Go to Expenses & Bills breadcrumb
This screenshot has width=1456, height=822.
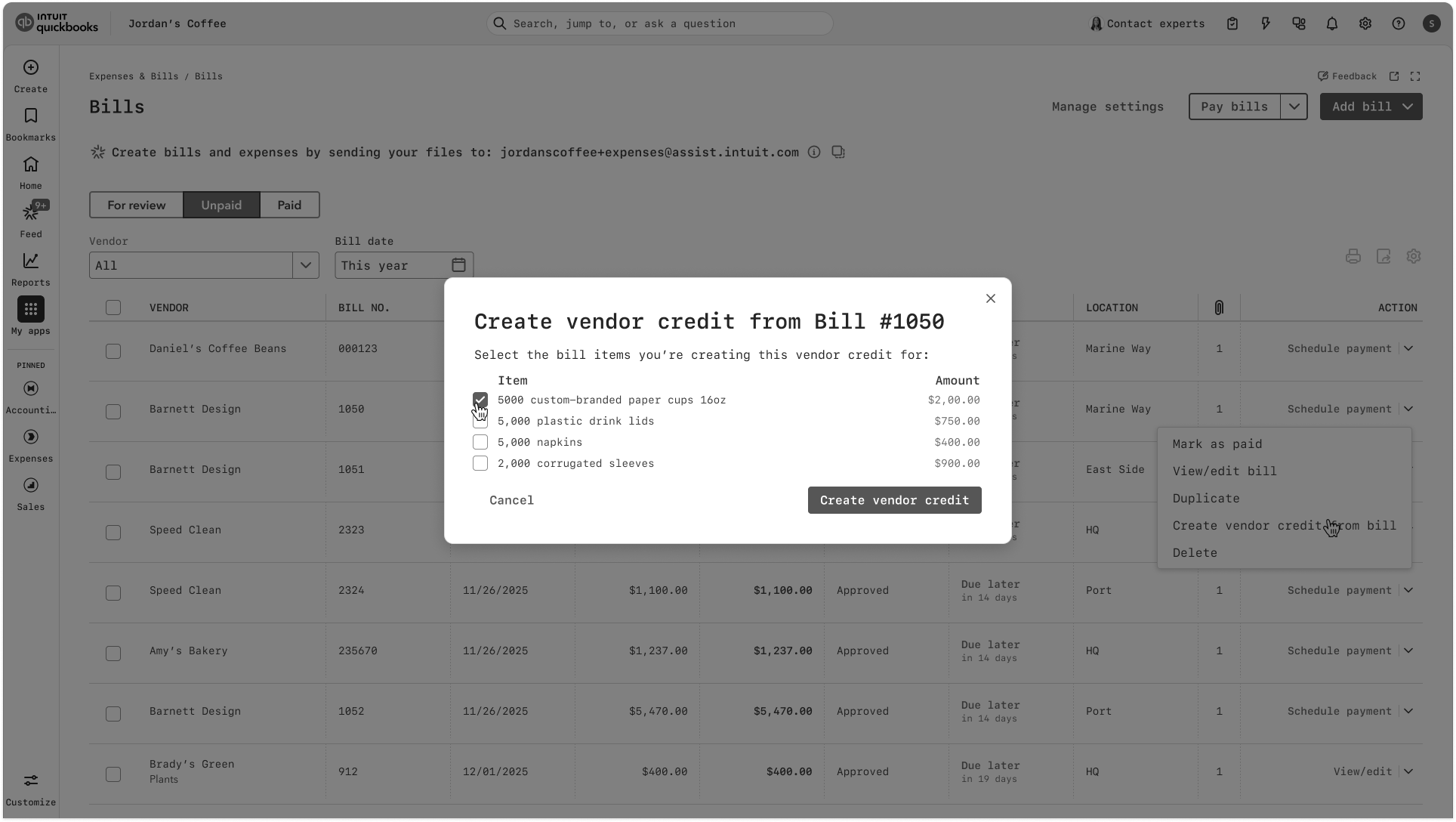134,76
